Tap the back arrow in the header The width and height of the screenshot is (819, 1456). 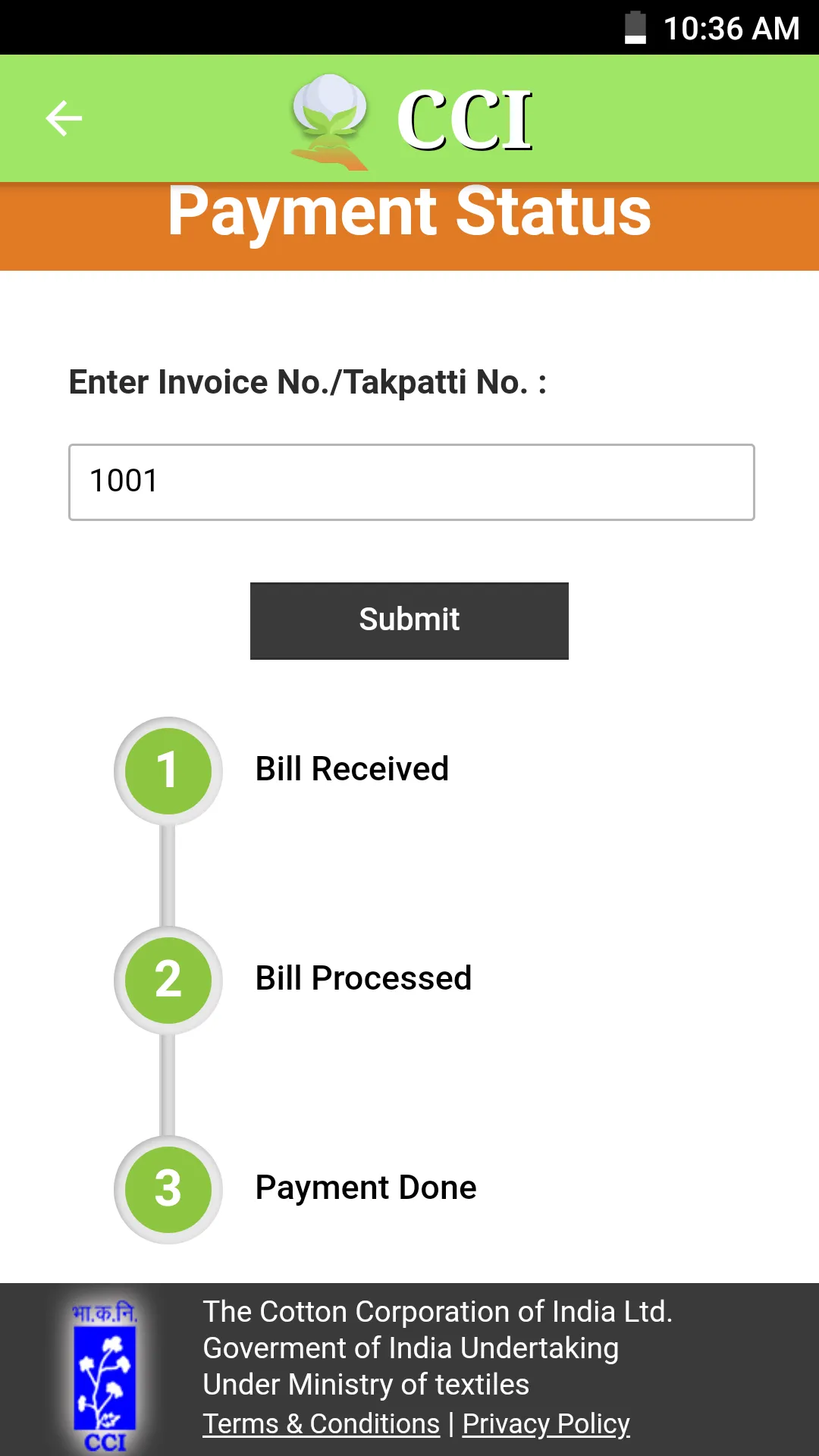[64, 118]
